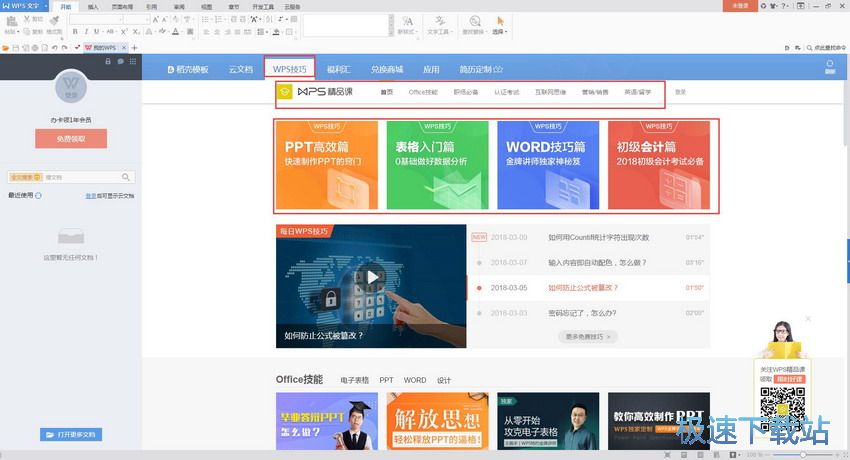Toggle Superscript button
This screenshot has height=460, width=850.
[x=124, y=32]
